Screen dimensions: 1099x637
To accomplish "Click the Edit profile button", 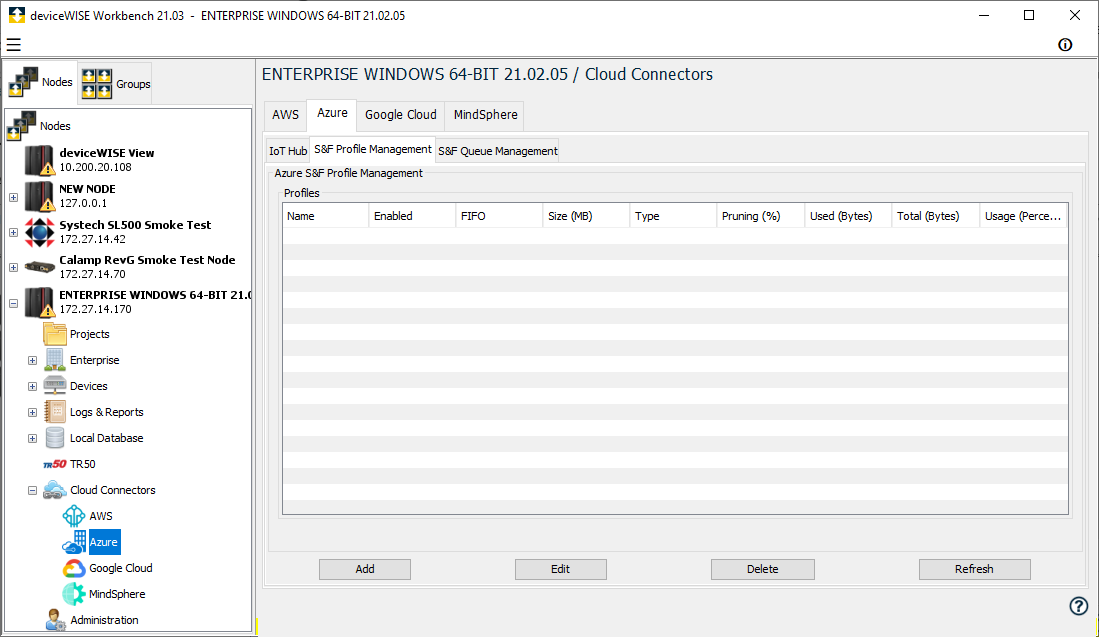I will pos(560,569).
